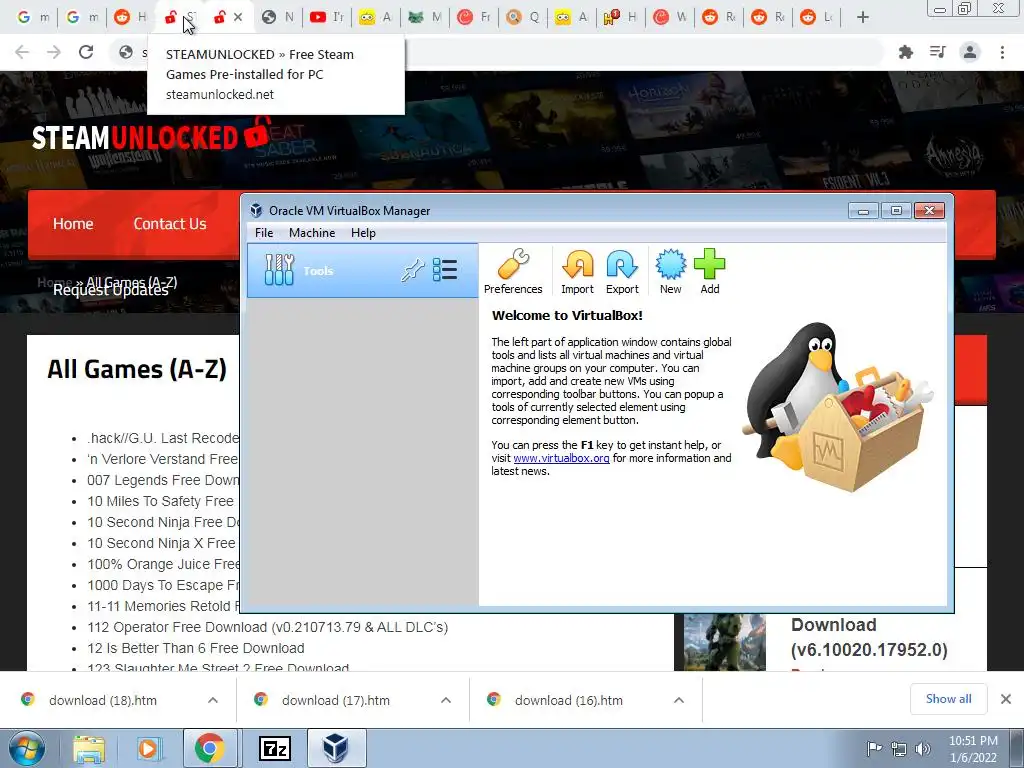The height and width of the screenshot is (768, 1024).
Task: Open 12 Is Better Than 6 link
Action: click(x=196, y=648)
